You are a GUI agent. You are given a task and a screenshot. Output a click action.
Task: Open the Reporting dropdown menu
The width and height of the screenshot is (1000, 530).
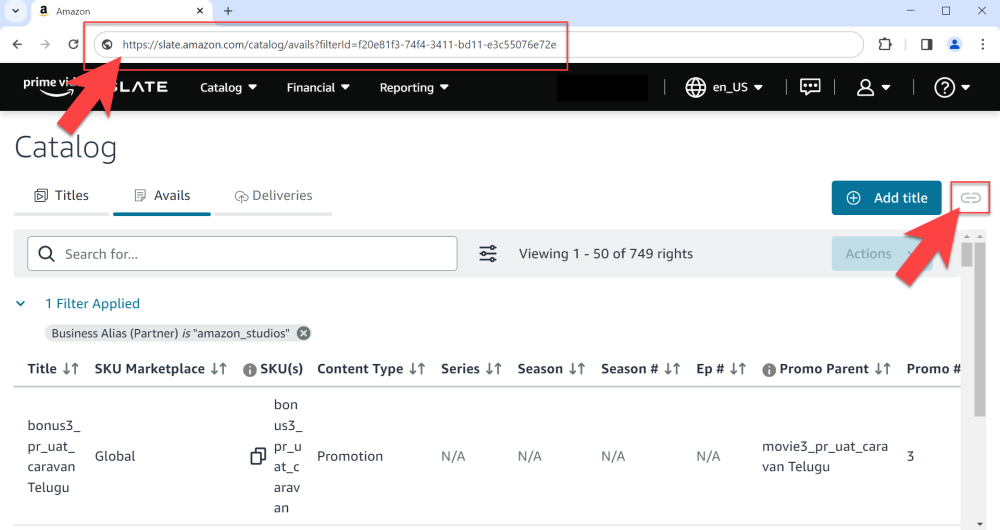click(x=414, y=87)
